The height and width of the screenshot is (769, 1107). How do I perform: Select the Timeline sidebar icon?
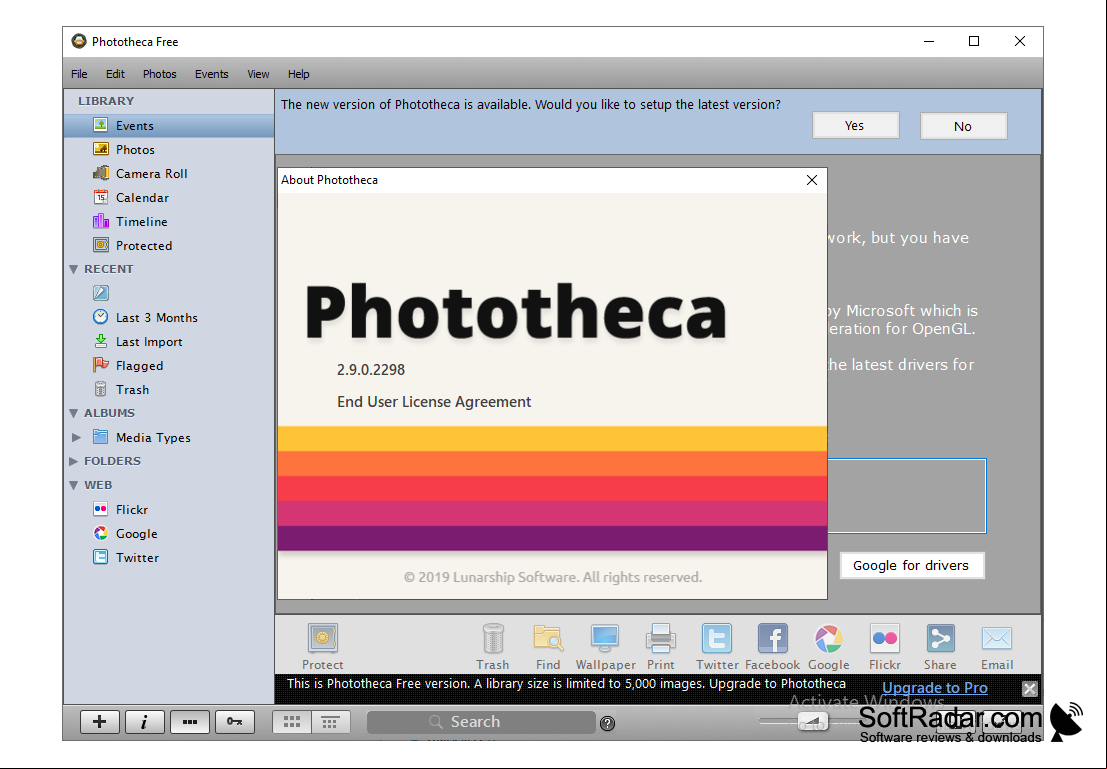101,221
